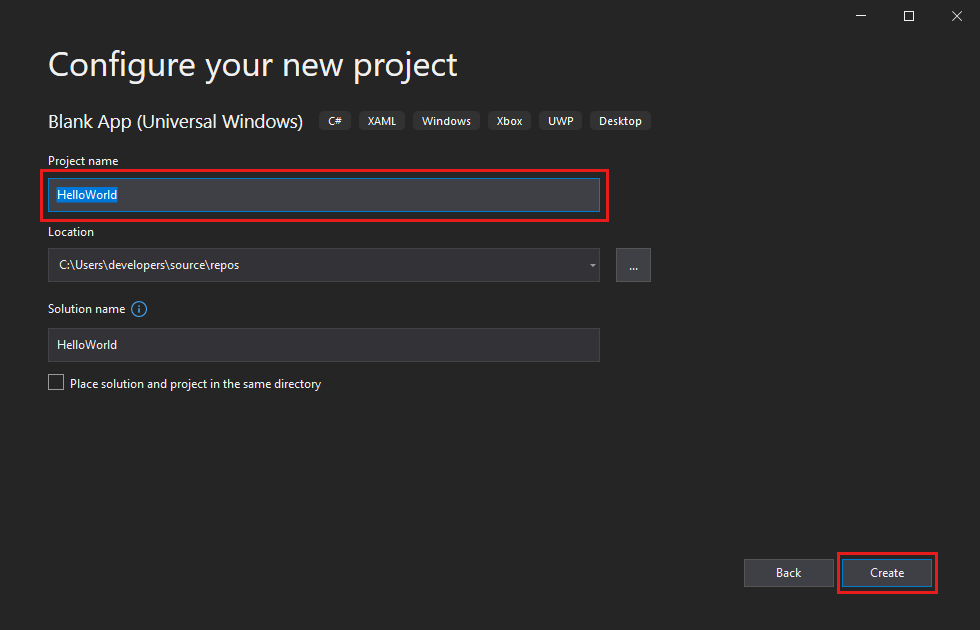Click the C# tag chip
Image resolution: width=980 pixels, height=630 pixels.
[x=334, y=120]
